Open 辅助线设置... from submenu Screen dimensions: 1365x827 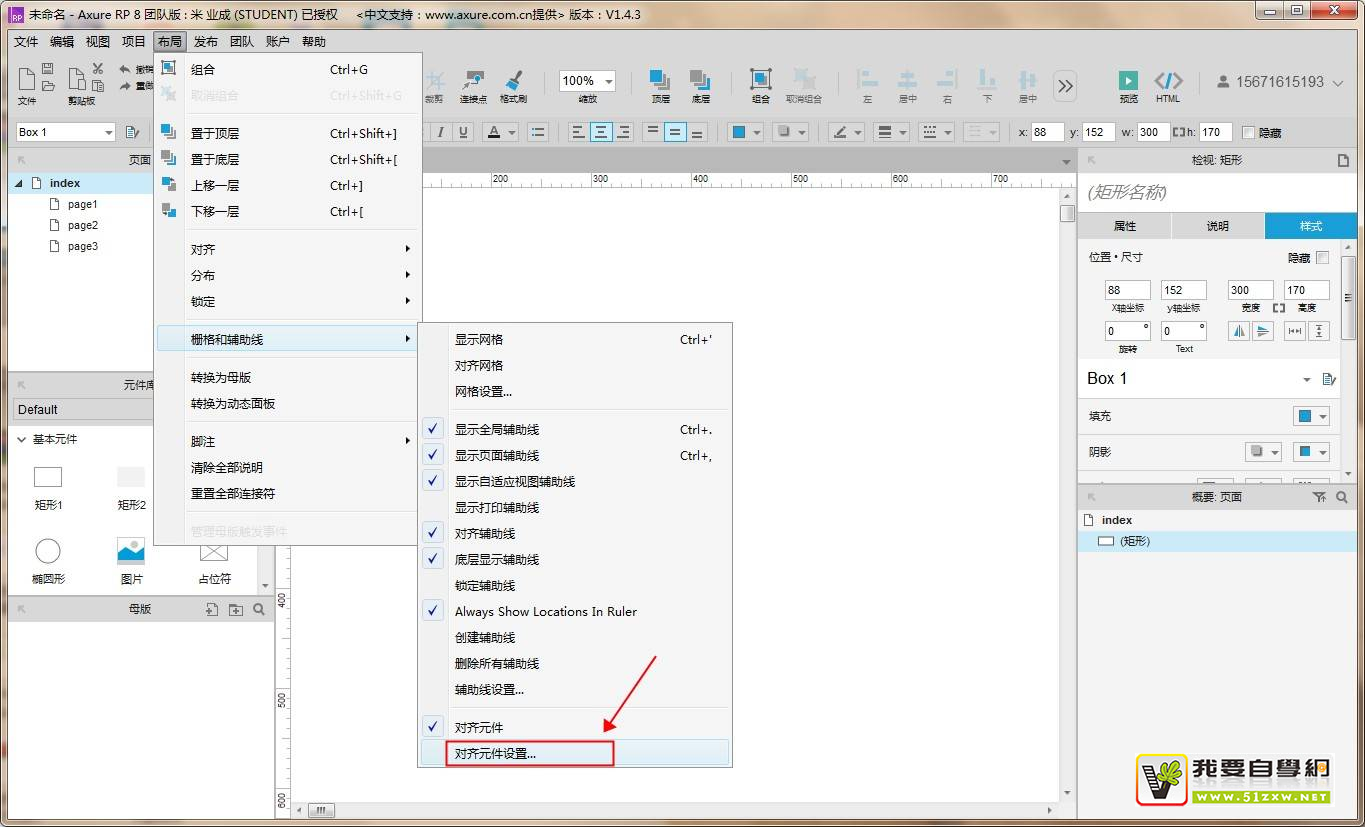pyautogui.click(x=574, y=689)
